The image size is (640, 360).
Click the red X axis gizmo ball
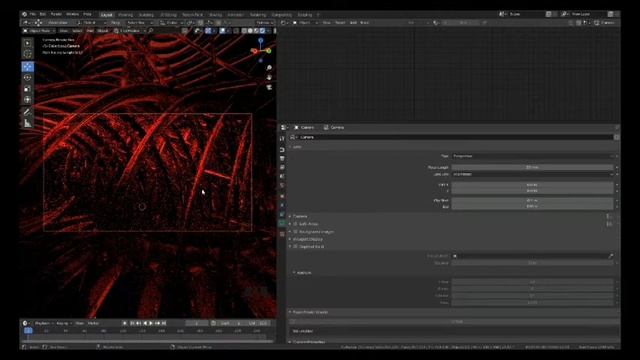tap(254, 51)
